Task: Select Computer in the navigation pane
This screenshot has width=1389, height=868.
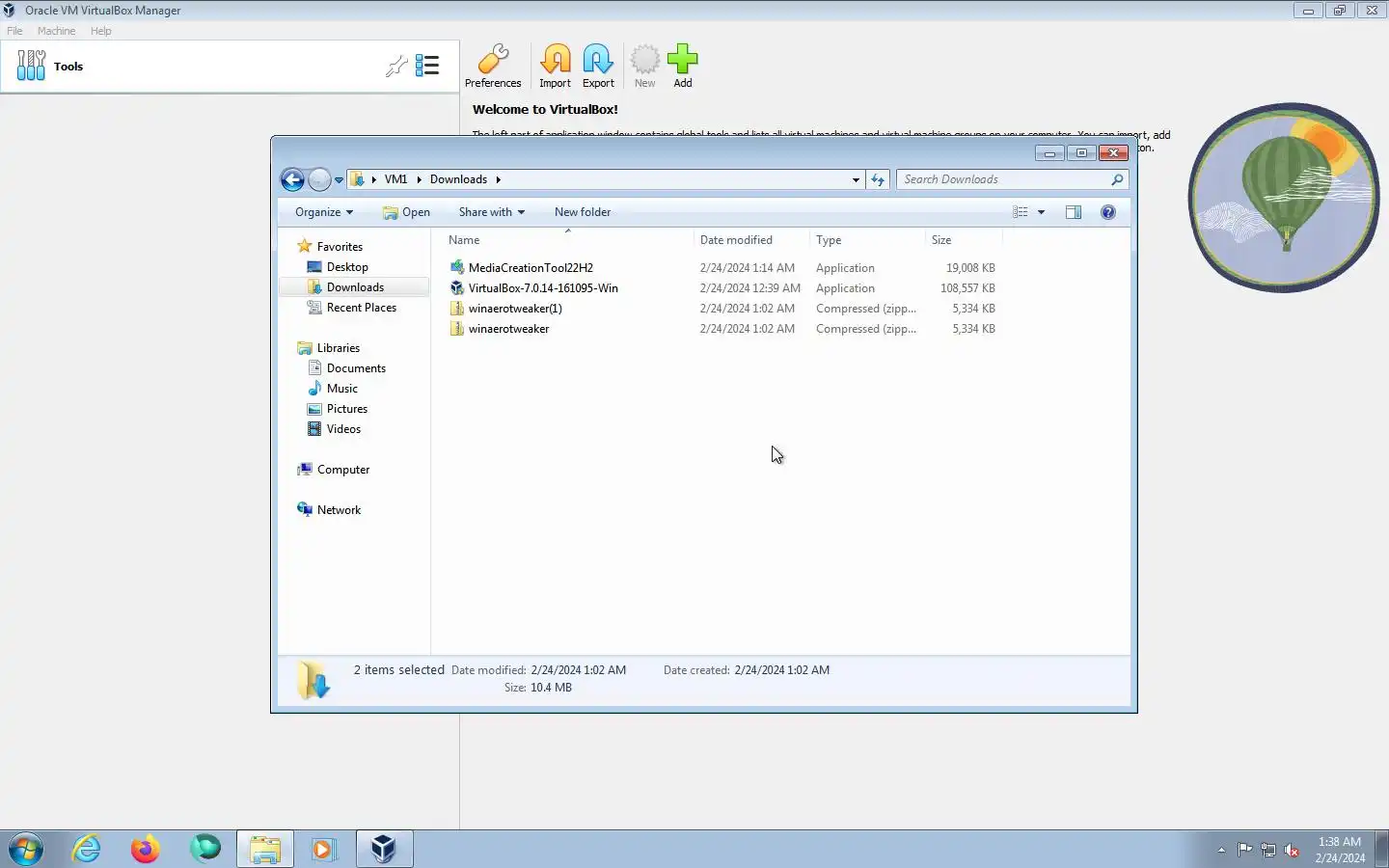Action: (343, 470)
